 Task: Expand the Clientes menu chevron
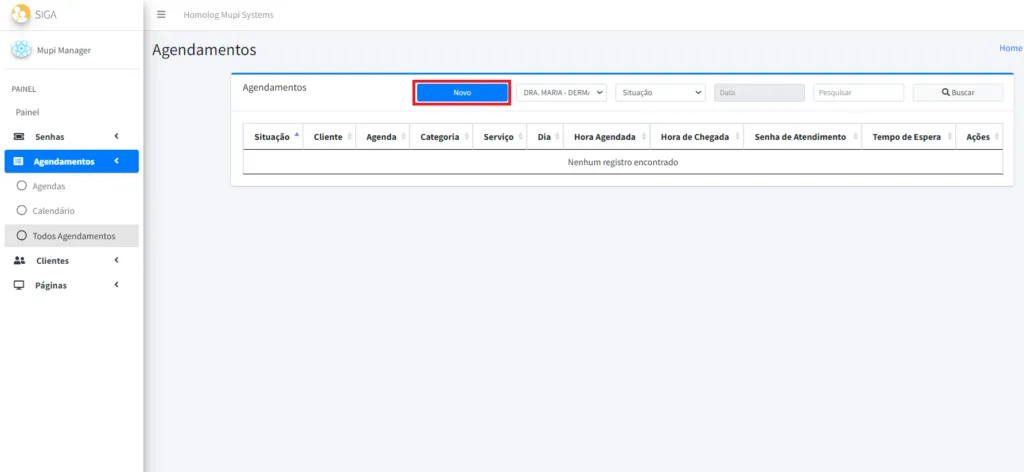pos(116,260)
